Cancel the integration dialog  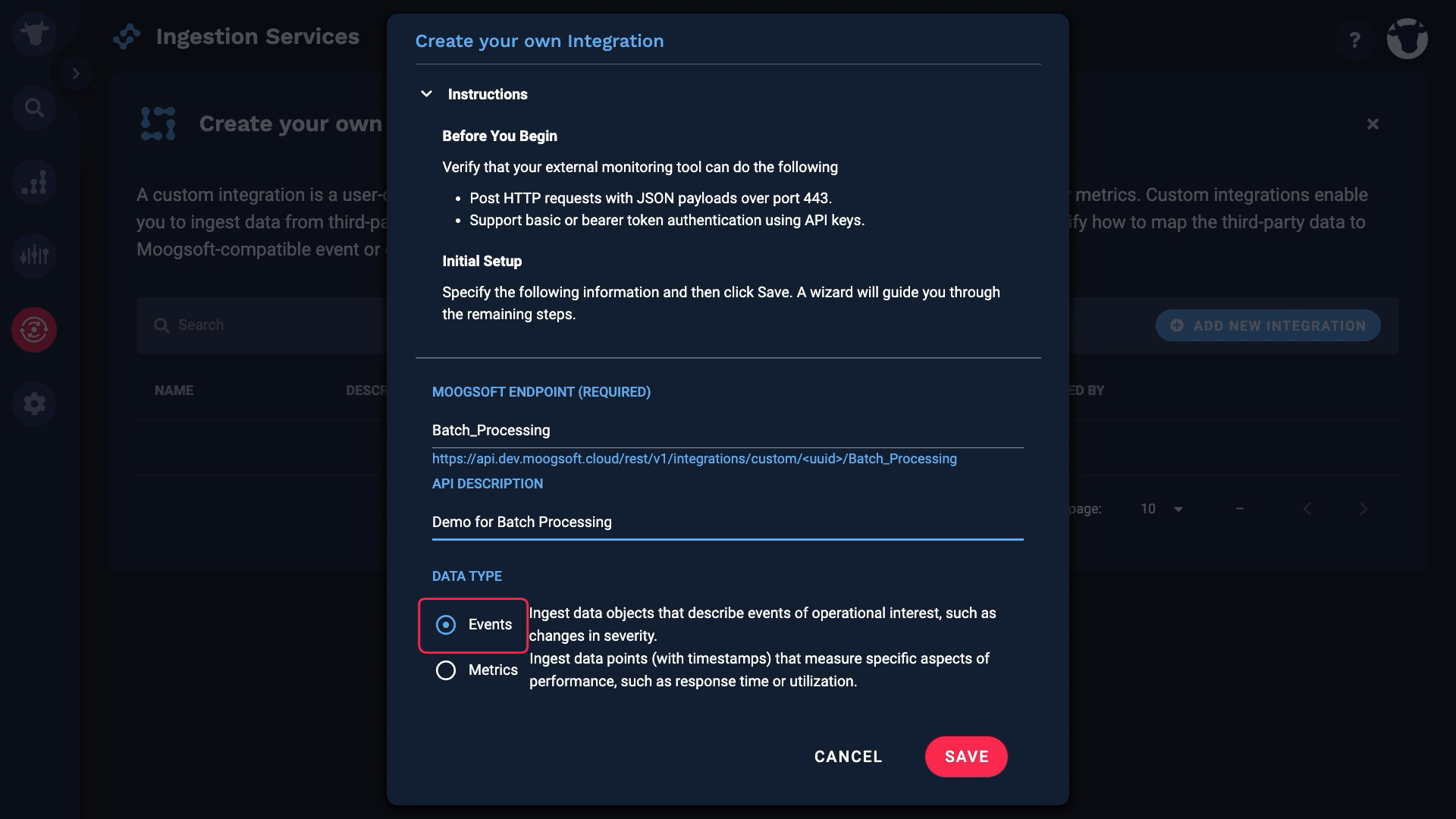(x=848, y=757)
